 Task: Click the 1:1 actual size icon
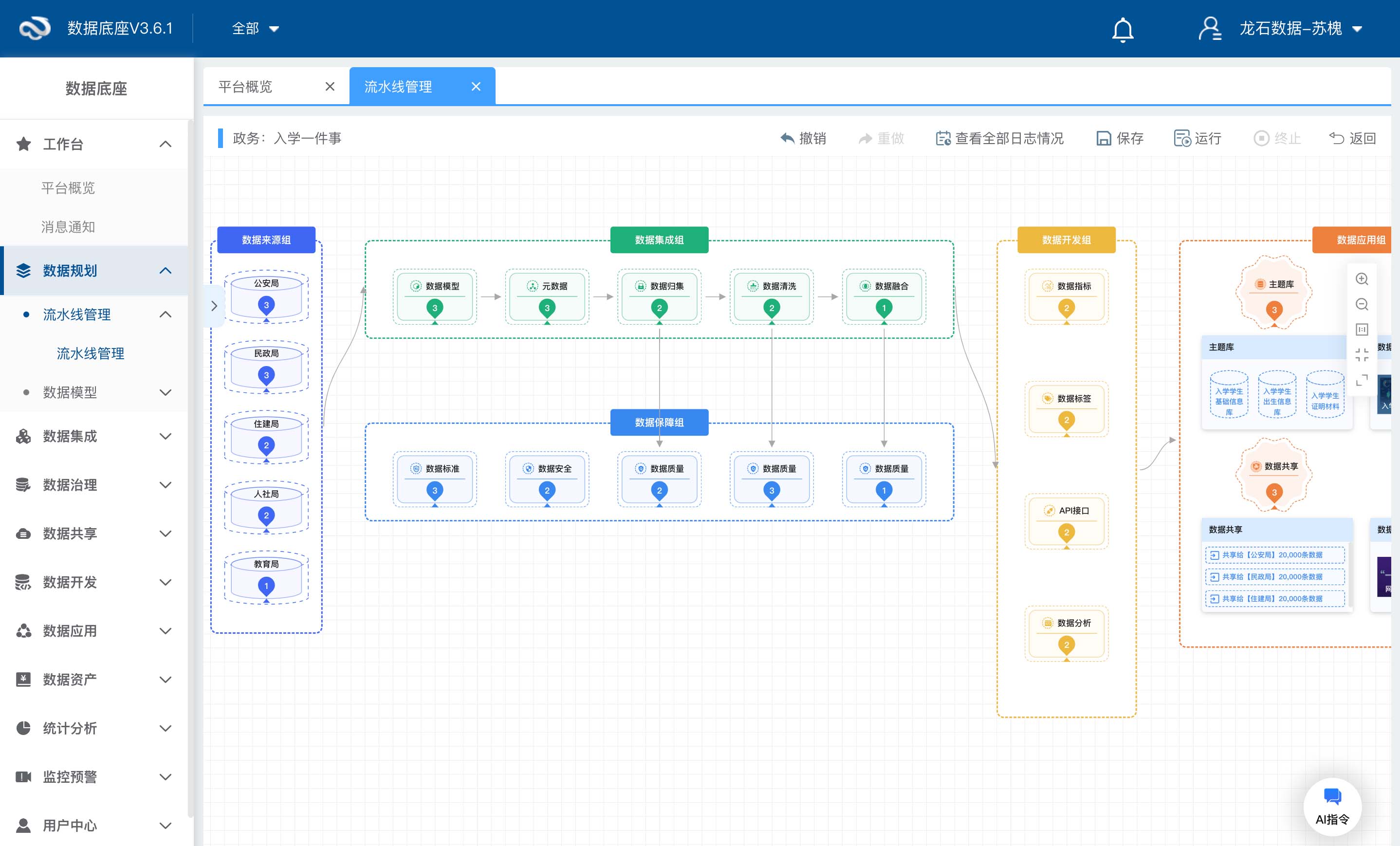point(1362,330)
